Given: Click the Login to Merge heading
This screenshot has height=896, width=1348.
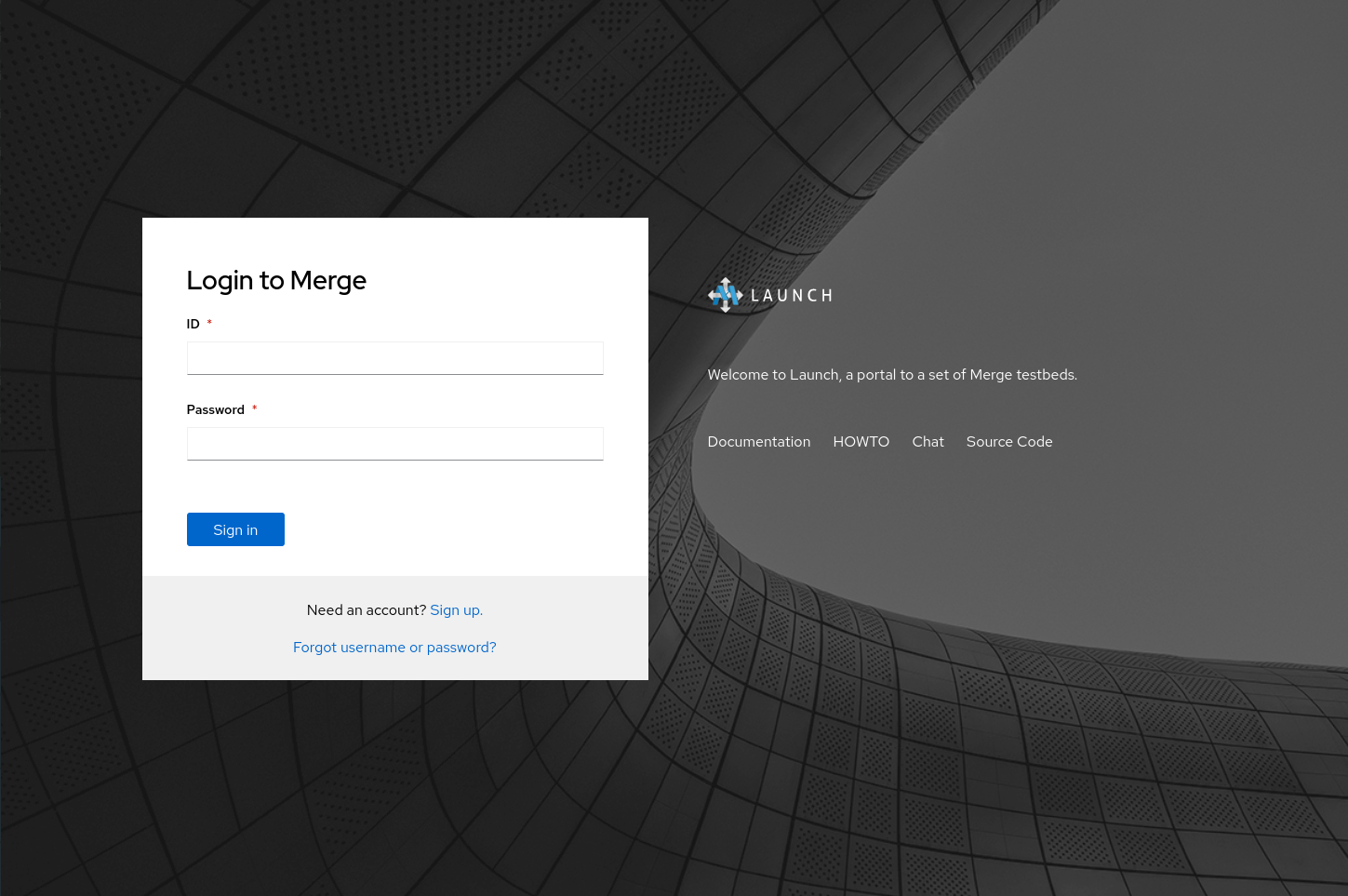Looking at the screenshot, I should [276, 280].
